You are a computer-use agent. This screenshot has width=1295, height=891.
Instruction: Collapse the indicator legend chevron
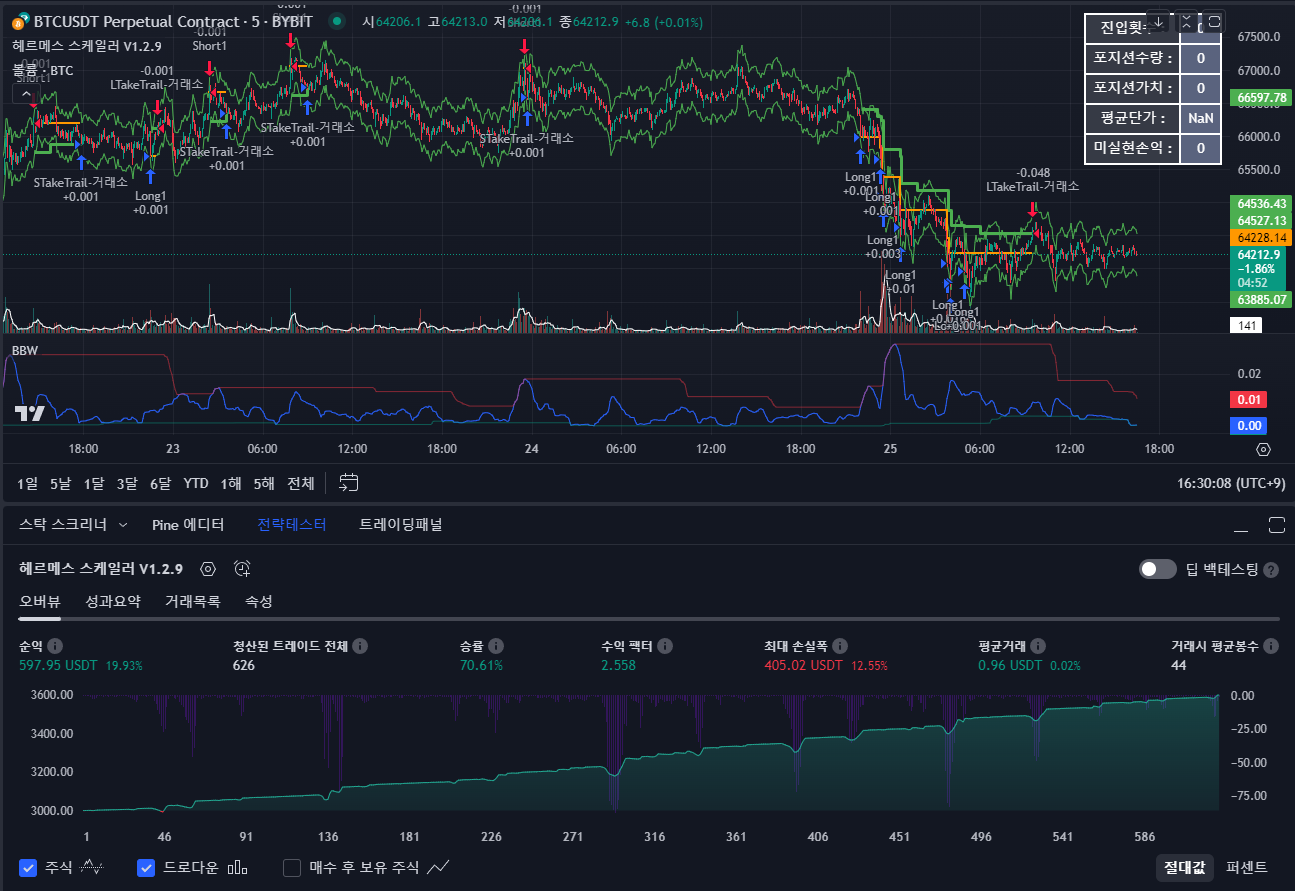[x=26, y=94]
